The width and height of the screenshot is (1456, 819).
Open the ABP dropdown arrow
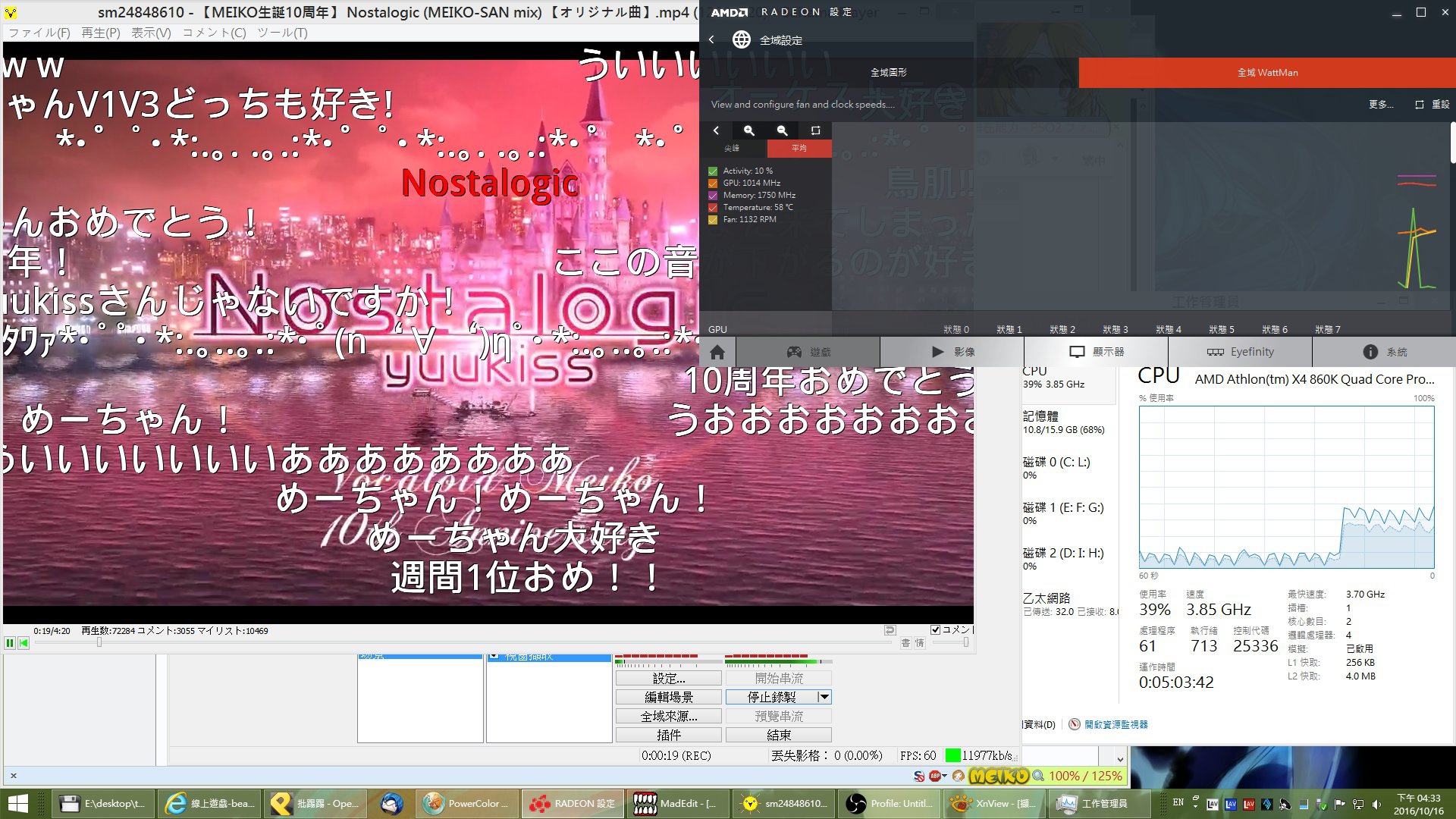coord(944,776)
